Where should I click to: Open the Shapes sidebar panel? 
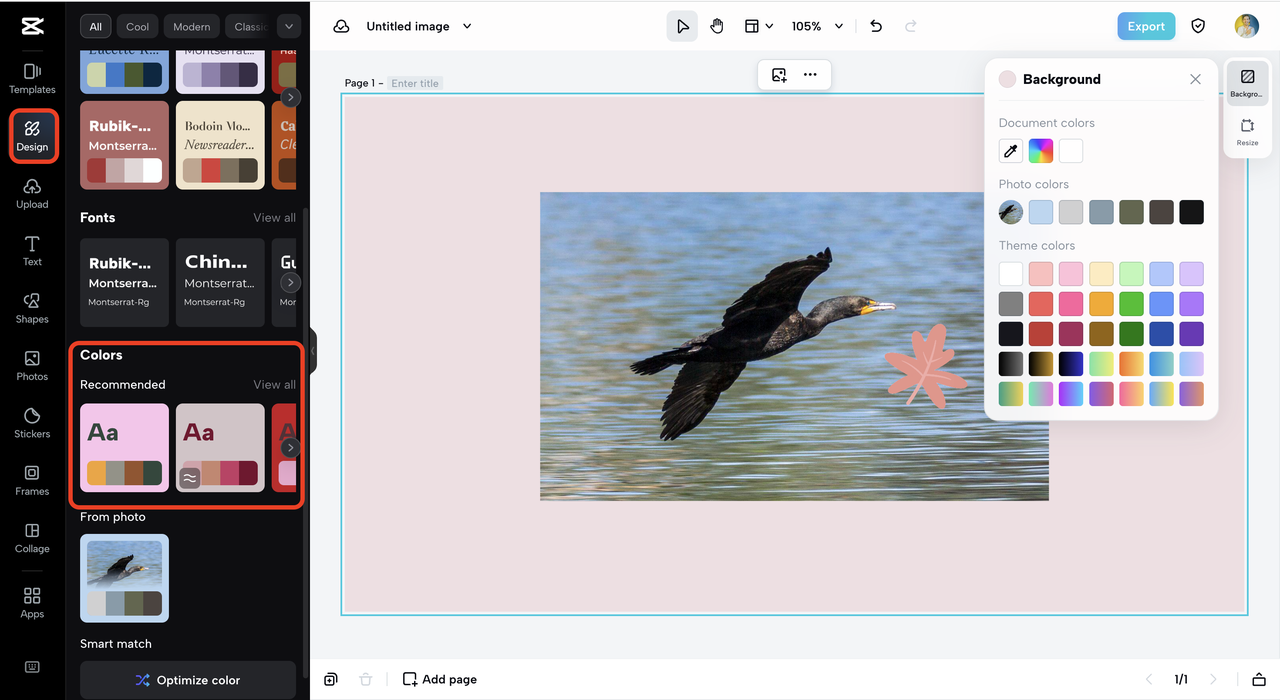point(32,308)
